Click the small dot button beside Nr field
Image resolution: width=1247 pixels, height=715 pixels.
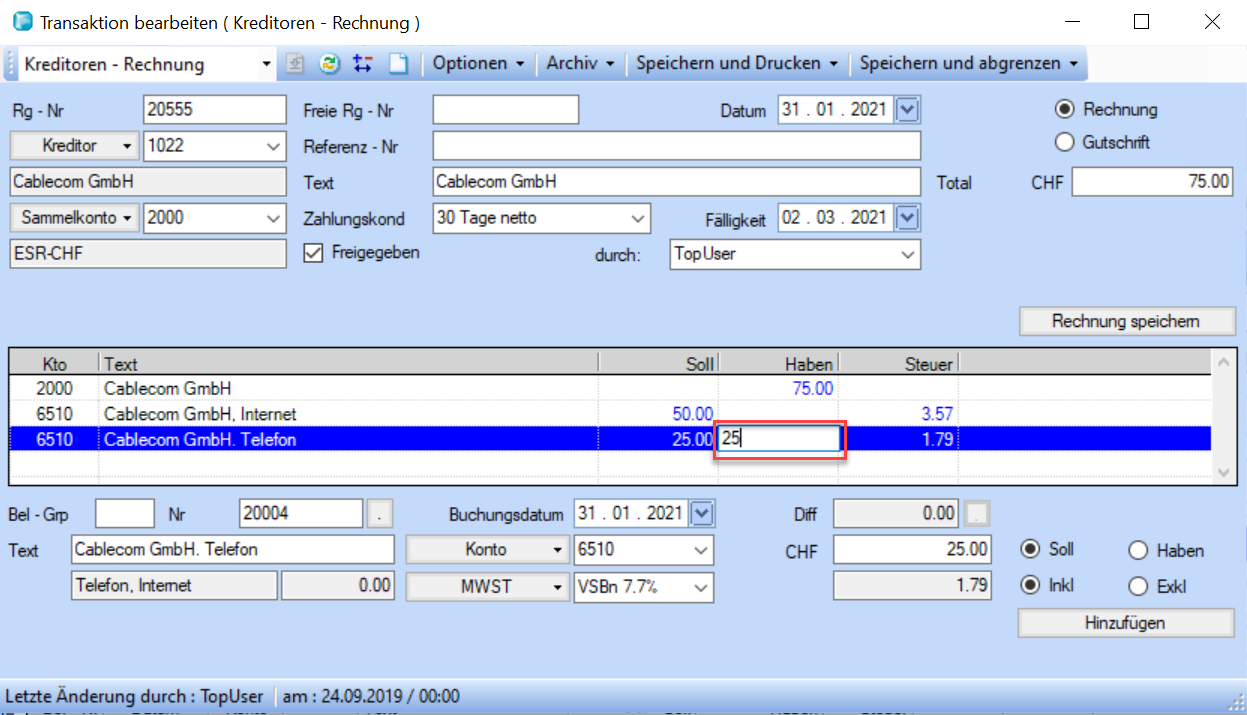click(380, 514)
